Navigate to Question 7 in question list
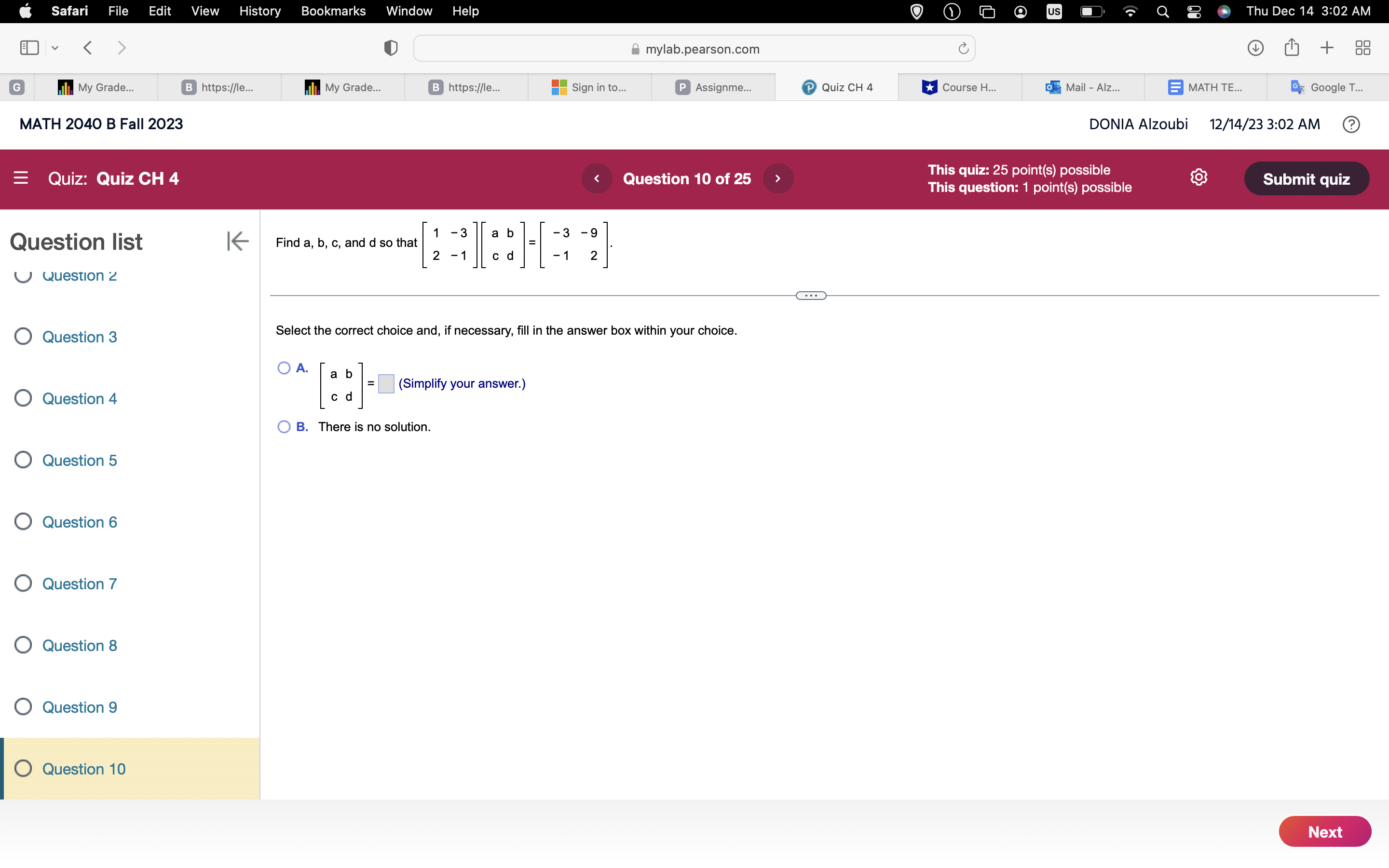This screenshot has height=868, width=1389. [x=79, y=583]
